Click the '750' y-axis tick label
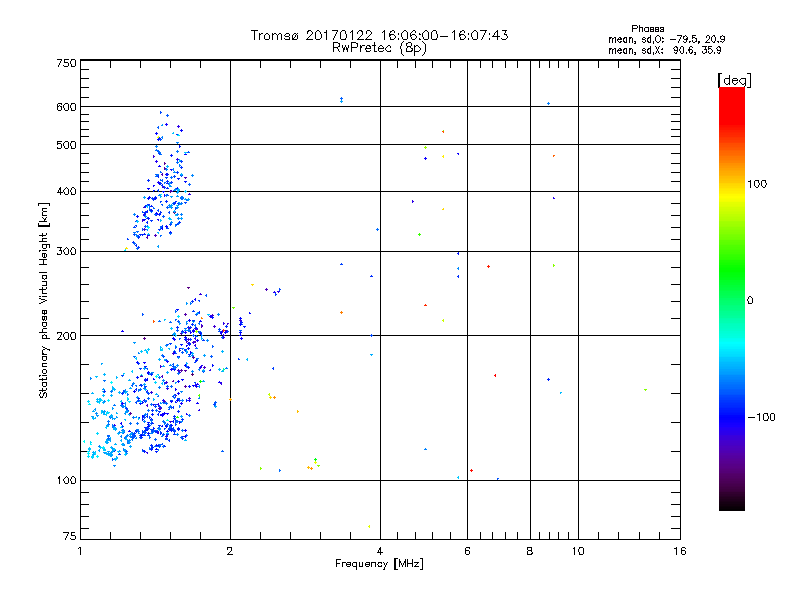The height and width of the screenshot is (600, 800). click(66, 63)
